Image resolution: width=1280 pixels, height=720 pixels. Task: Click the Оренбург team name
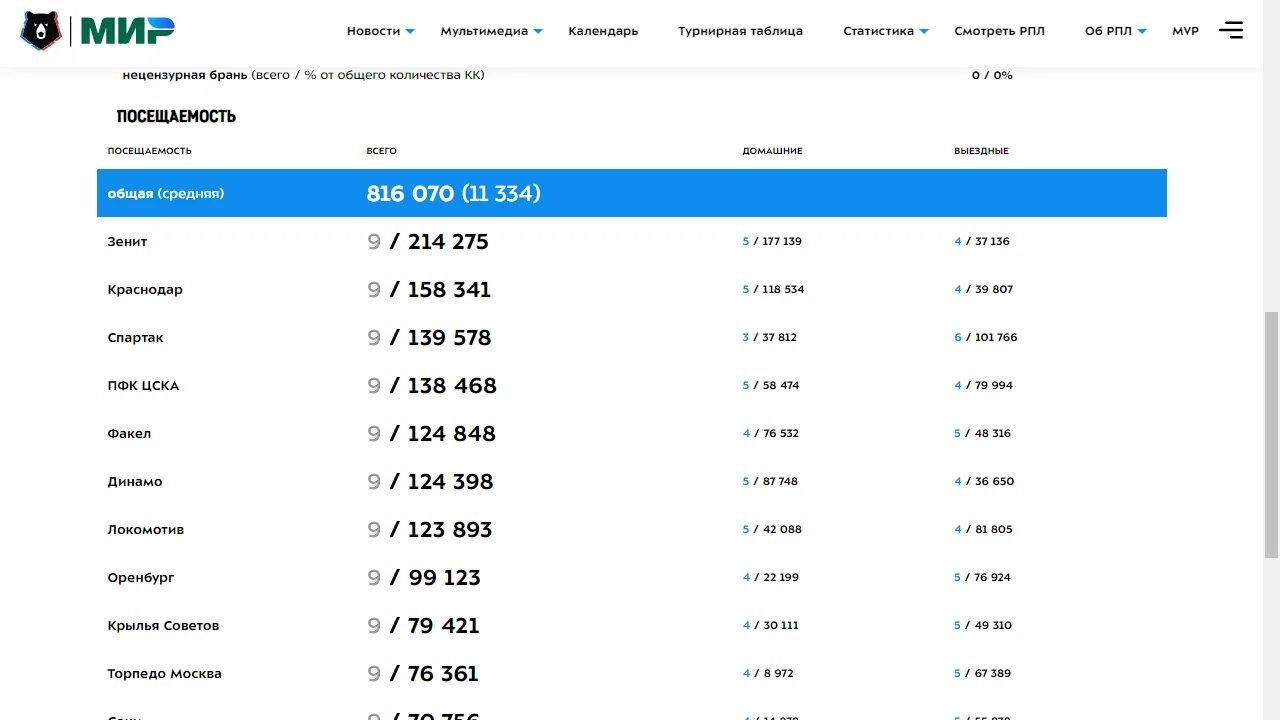(141, 577)
